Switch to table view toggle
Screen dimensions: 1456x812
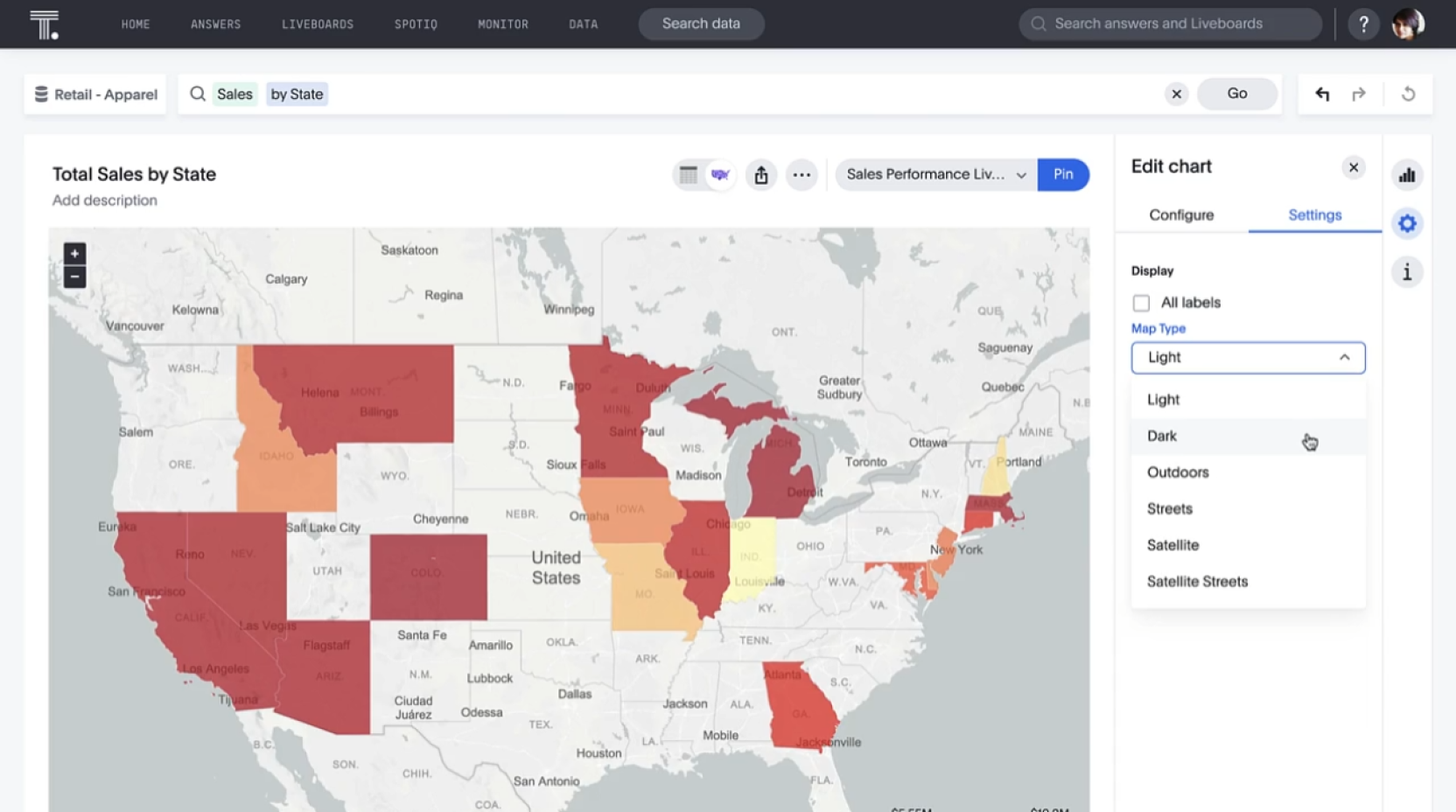click(689, 175)
